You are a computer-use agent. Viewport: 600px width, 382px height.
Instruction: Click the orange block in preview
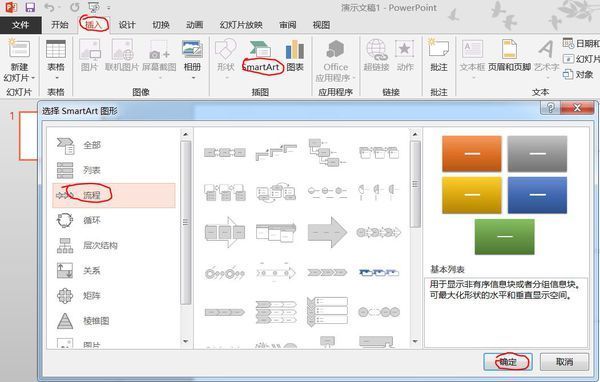pos(472,154)
